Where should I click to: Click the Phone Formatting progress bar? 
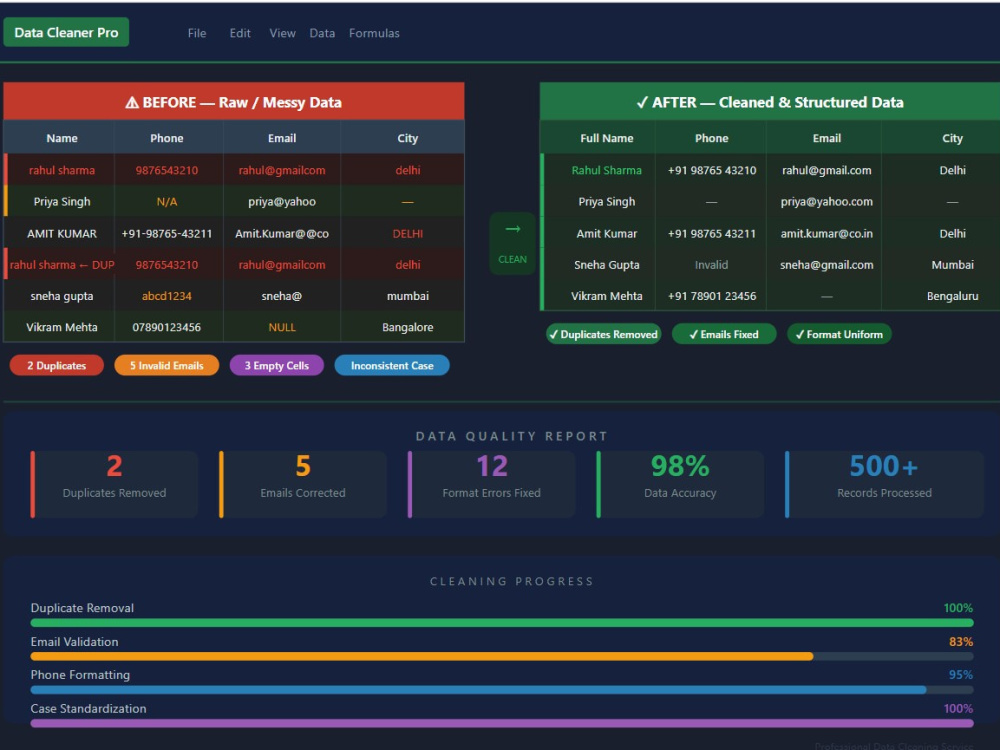coord(502,689)
